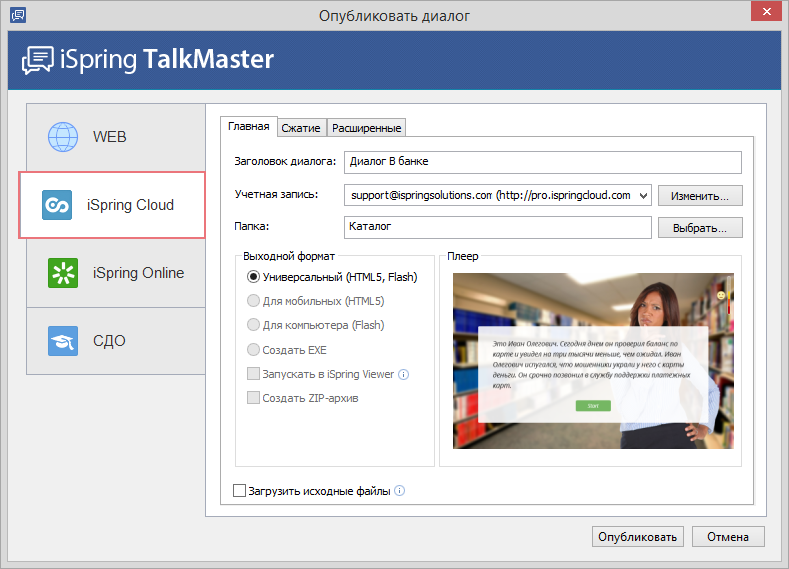Screen dimensions: 789x569
Task: Click the Заголовок диалога text field
Action: (543, 162)
